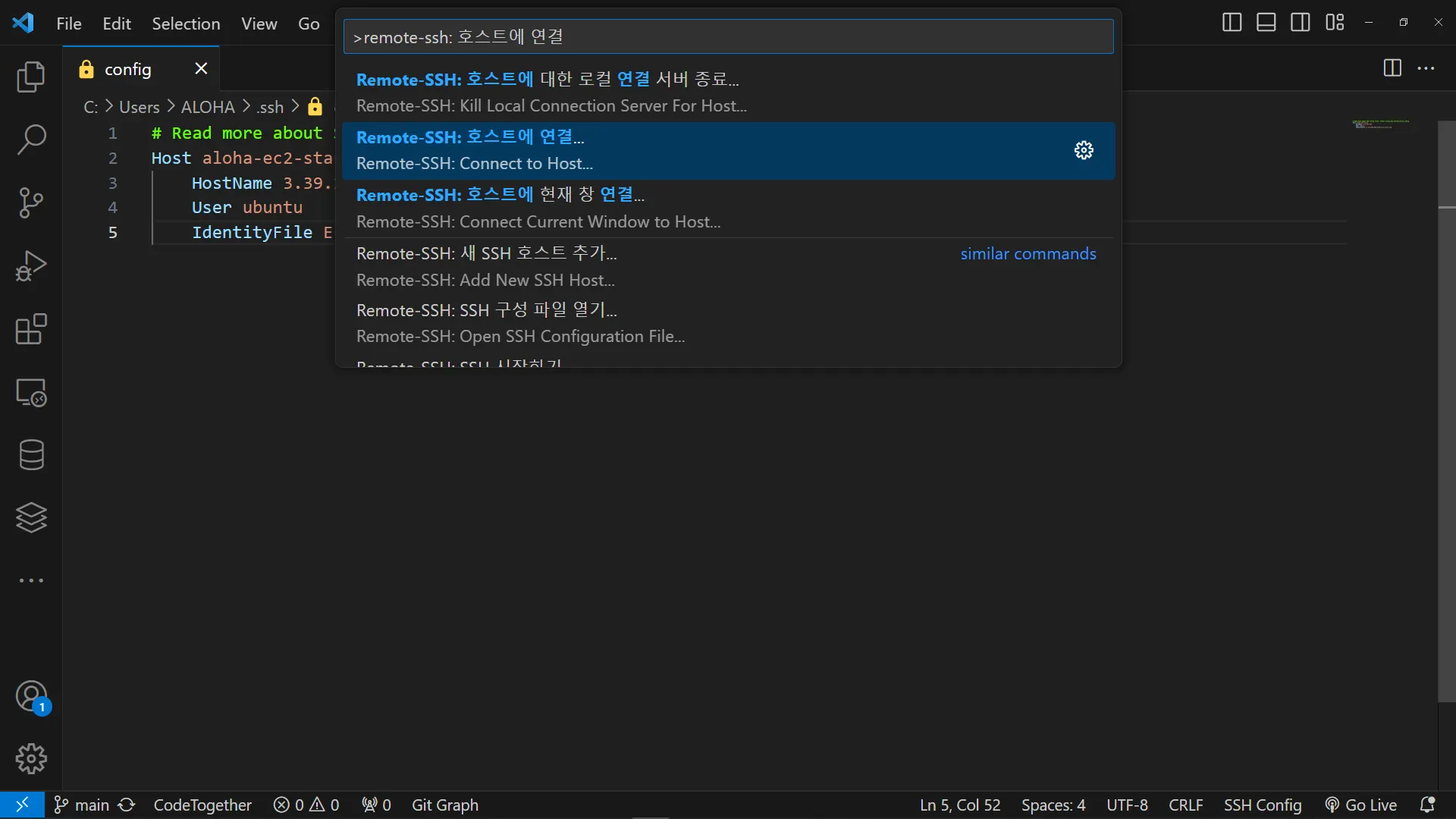Open the UTF-8 encoding selector
Viewport: 1456px width, 819px height.
click(x=1126, y=805)
